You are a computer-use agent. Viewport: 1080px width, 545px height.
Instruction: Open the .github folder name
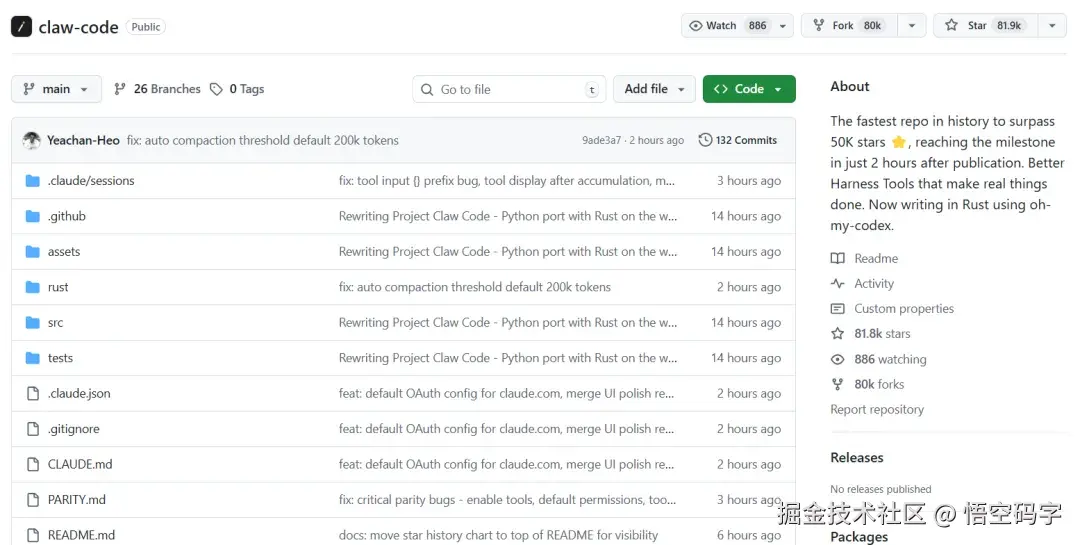click(x=67, y=216)
